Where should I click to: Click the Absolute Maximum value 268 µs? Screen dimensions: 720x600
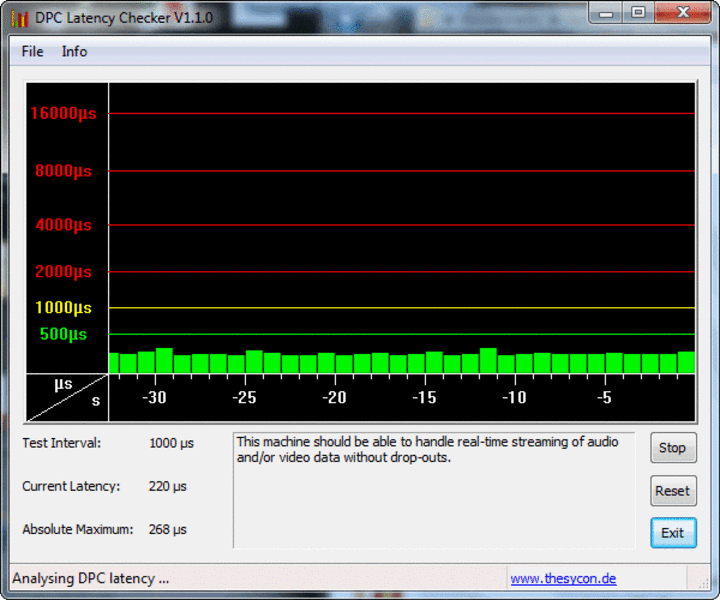(168, 530)
